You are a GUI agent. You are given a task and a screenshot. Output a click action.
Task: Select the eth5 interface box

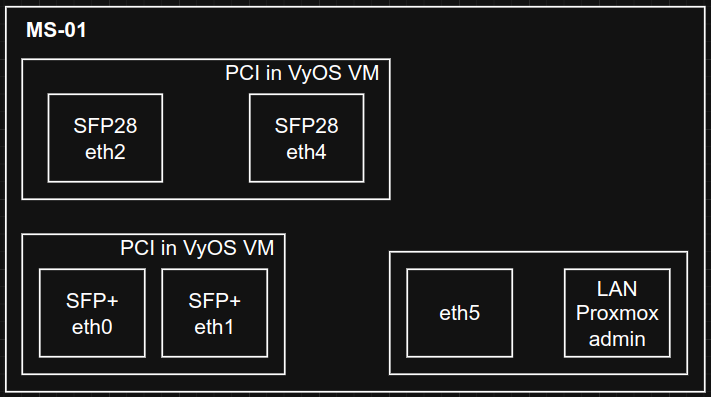[x=459, y=313]
